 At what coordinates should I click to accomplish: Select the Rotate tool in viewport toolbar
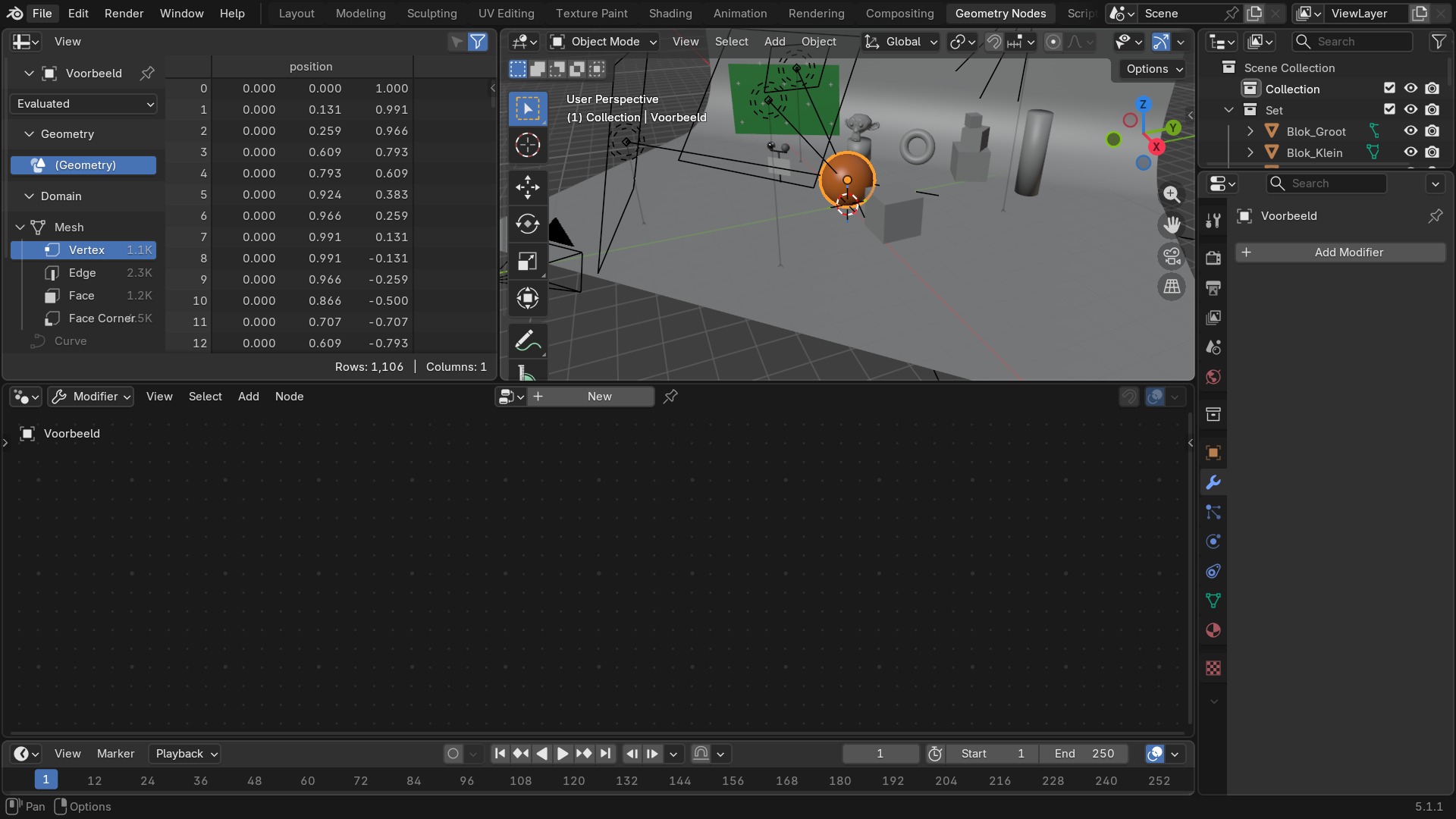click(x=528, y=224)
